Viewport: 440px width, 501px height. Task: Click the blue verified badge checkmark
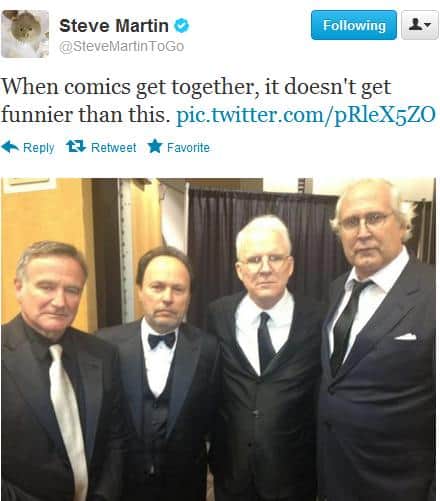point(182,26)
